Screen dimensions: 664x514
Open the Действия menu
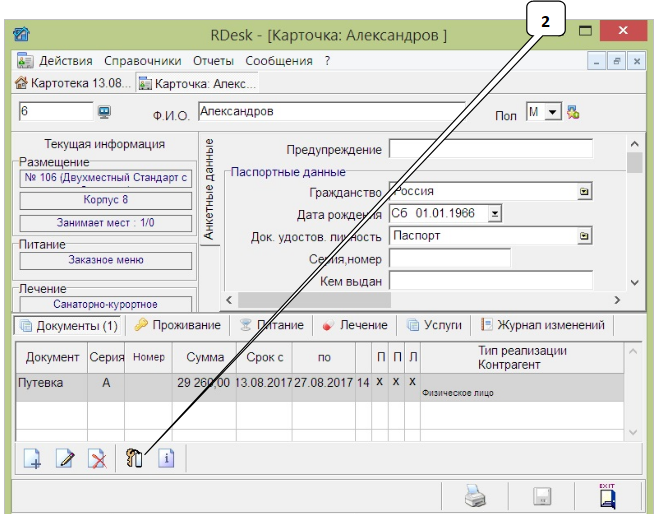coord(66,61)
